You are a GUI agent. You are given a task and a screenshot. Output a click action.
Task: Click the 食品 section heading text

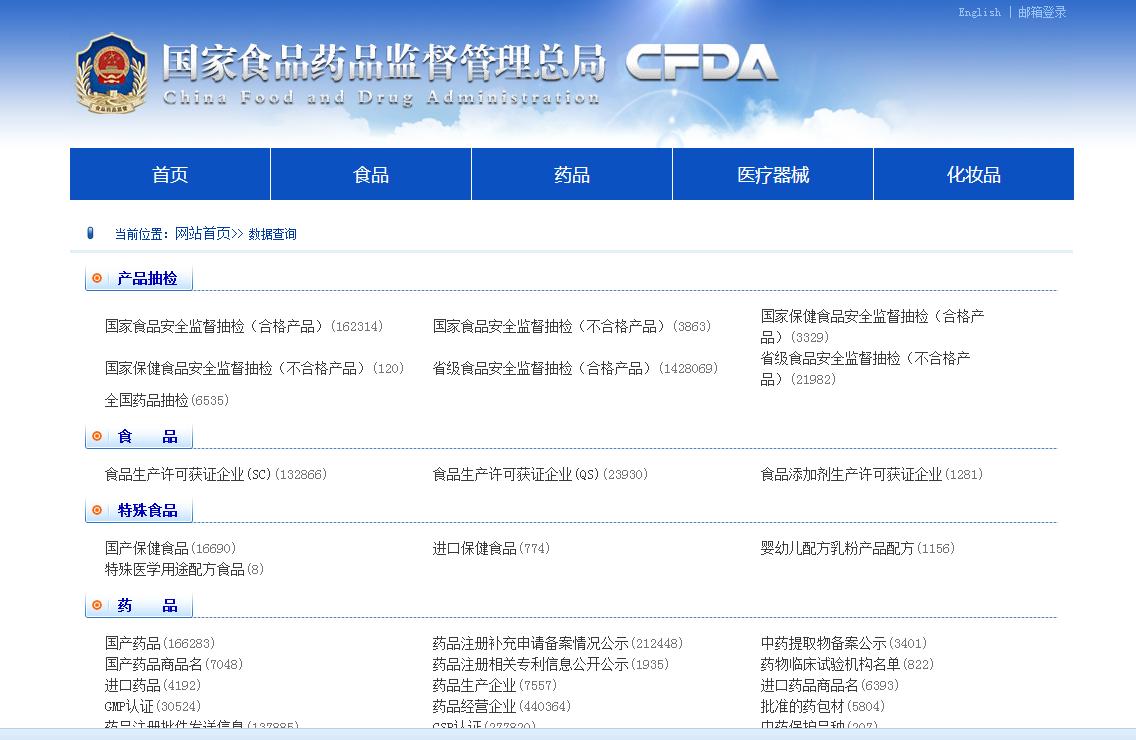click(147, 436)
